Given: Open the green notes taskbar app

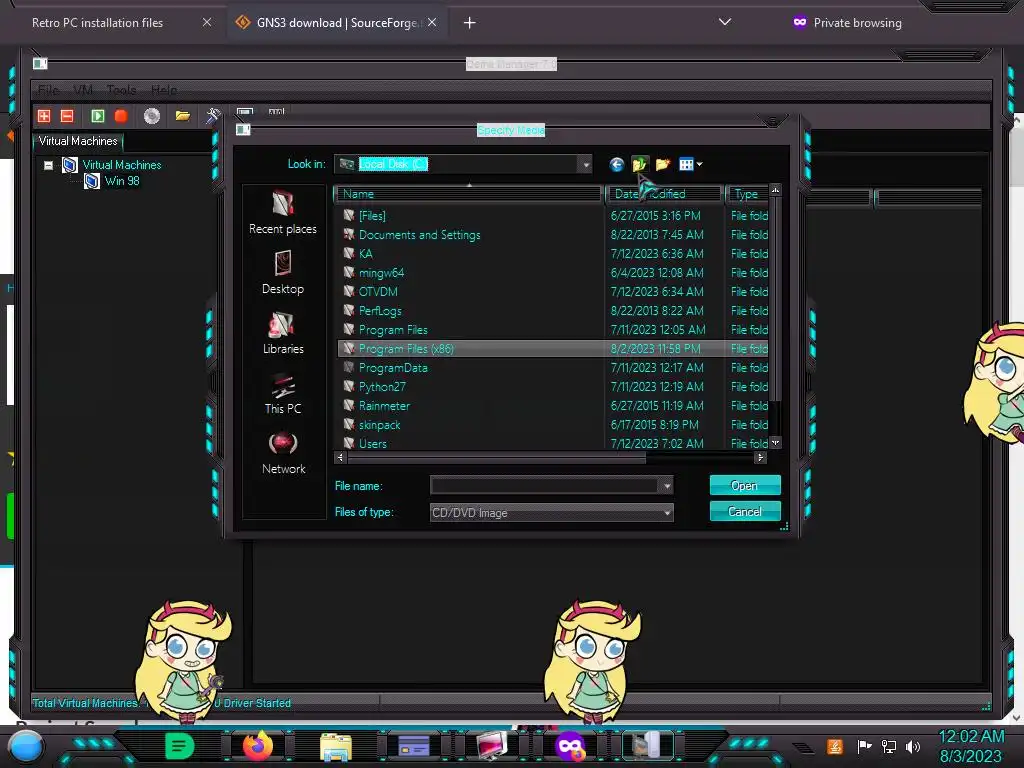Looking at the screenshot, I should click(179, 746).
